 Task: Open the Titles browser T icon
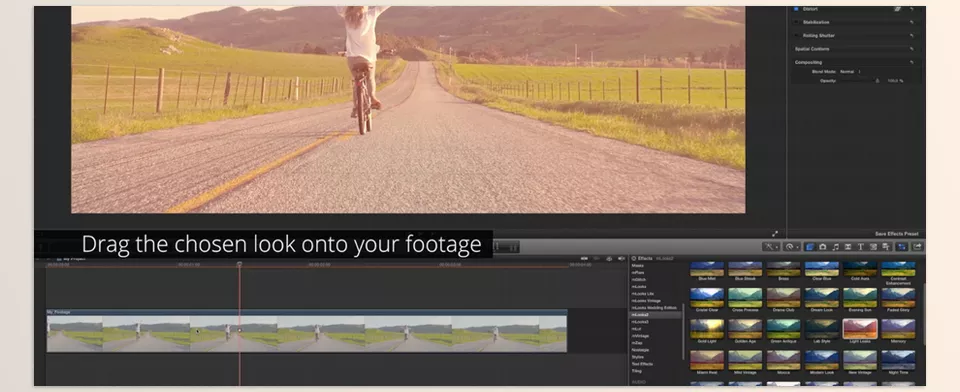(860, 247)
